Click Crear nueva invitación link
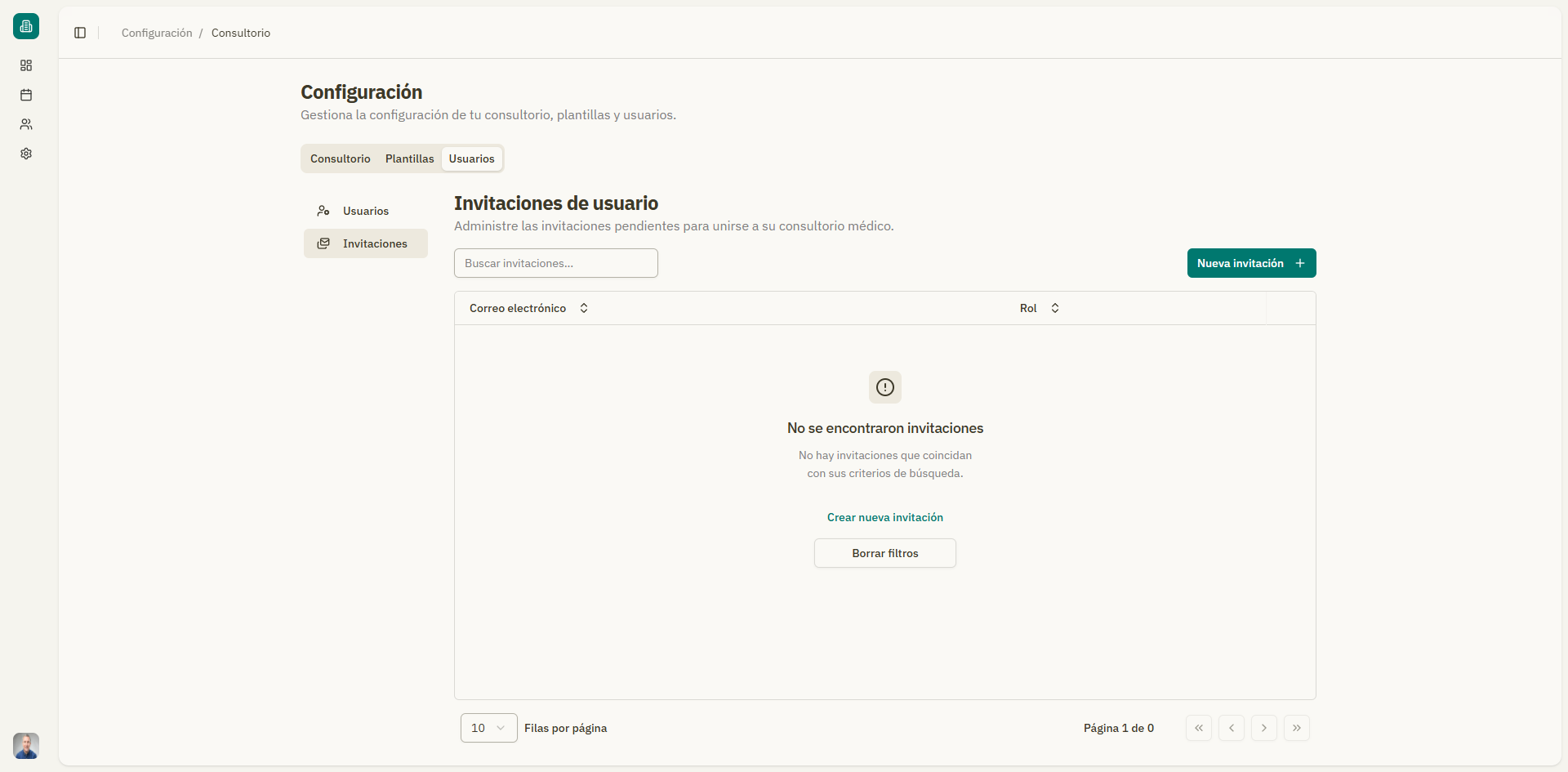This screenshot has height=772, width=1568. [x=884, y=516]
